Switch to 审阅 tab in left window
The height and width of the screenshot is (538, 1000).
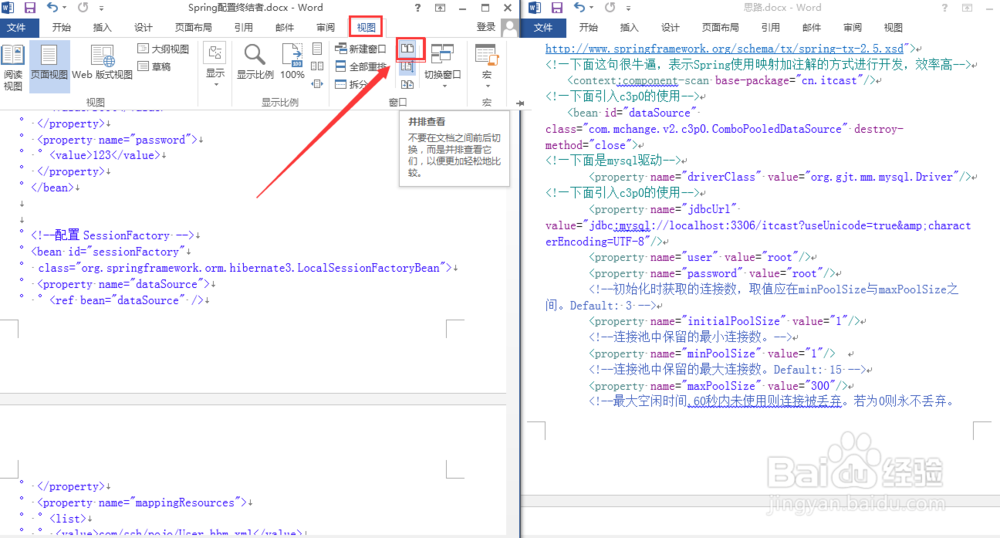(325, 27)
